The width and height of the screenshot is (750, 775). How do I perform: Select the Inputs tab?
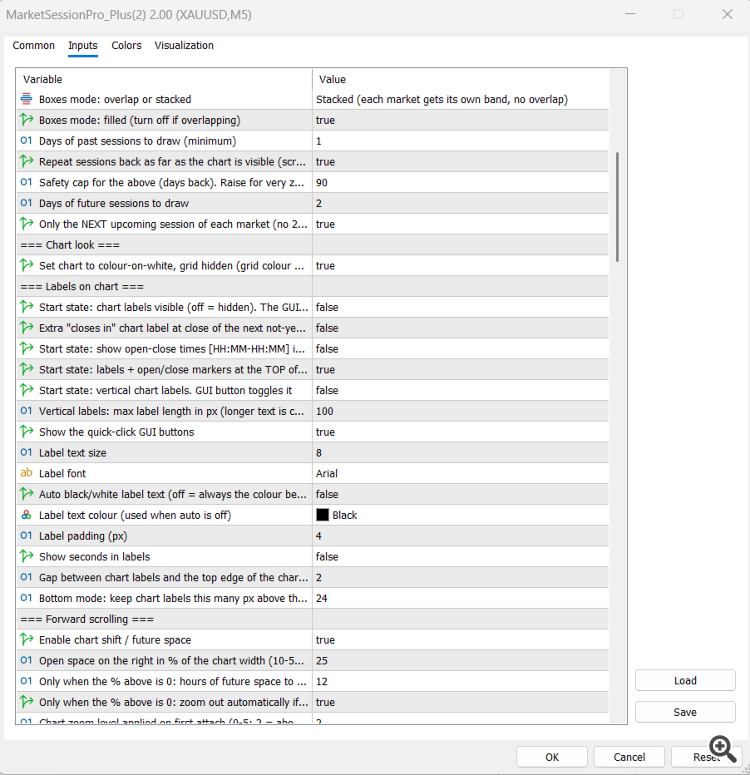(83, 45)
